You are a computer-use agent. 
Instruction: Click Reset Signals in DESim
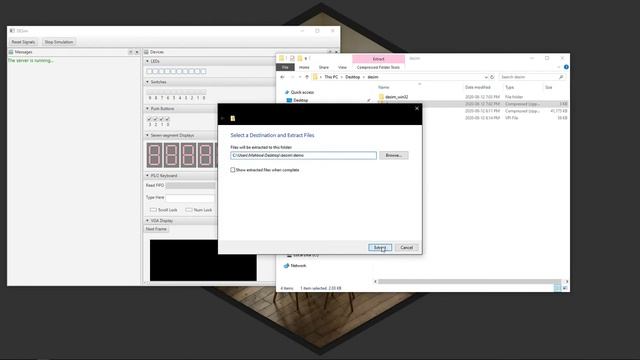click(23, 42)
